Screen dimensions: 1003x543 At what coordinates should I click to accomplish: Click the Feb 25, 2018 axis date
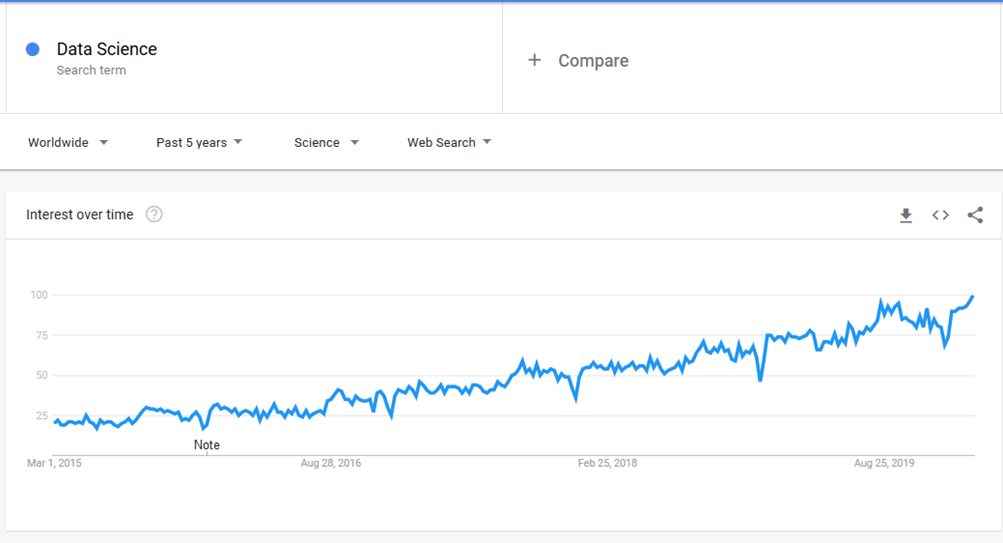coord(607,463)
